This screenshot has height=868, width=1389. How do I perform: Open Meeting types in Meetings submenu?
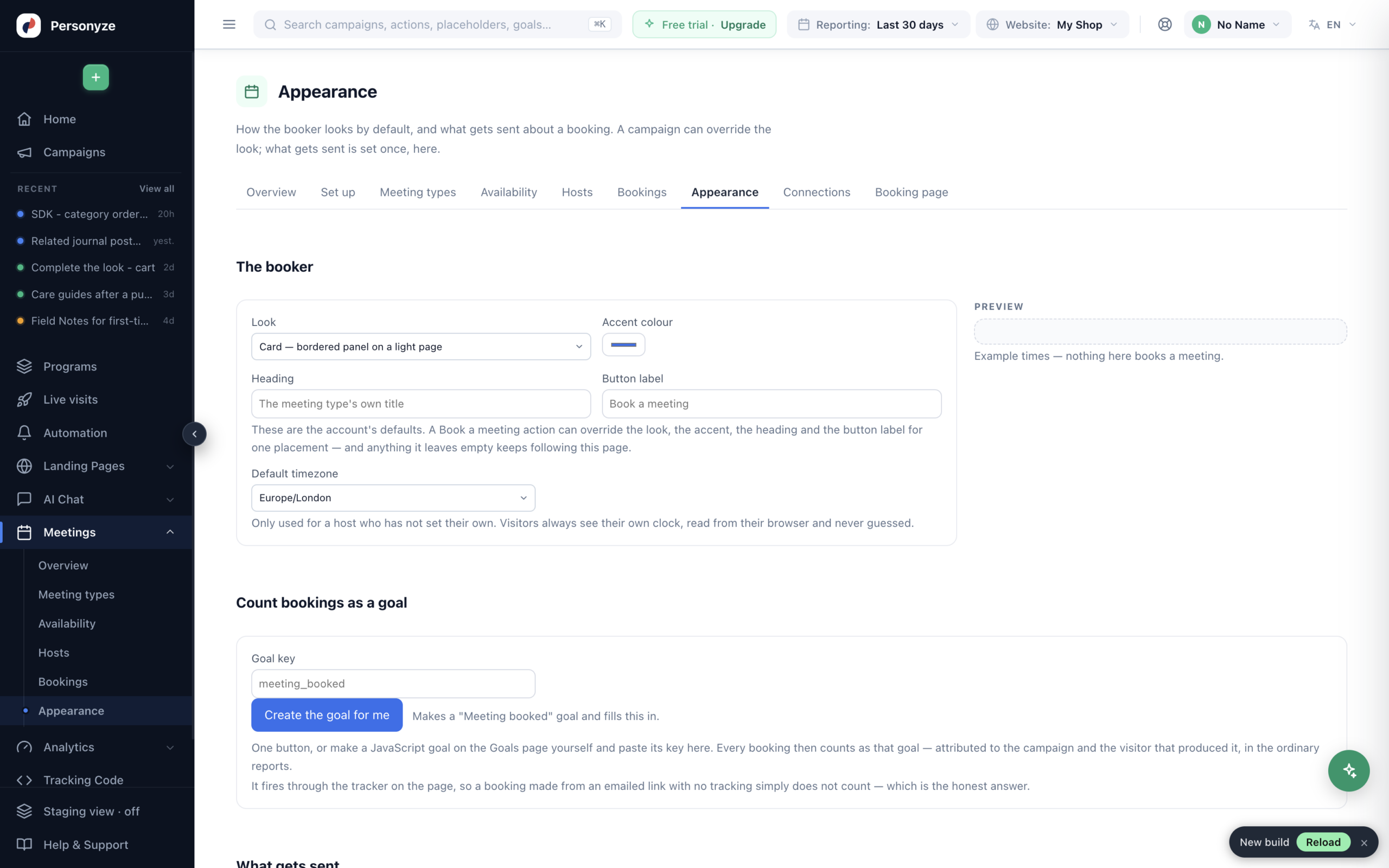(x=77, y=595)
